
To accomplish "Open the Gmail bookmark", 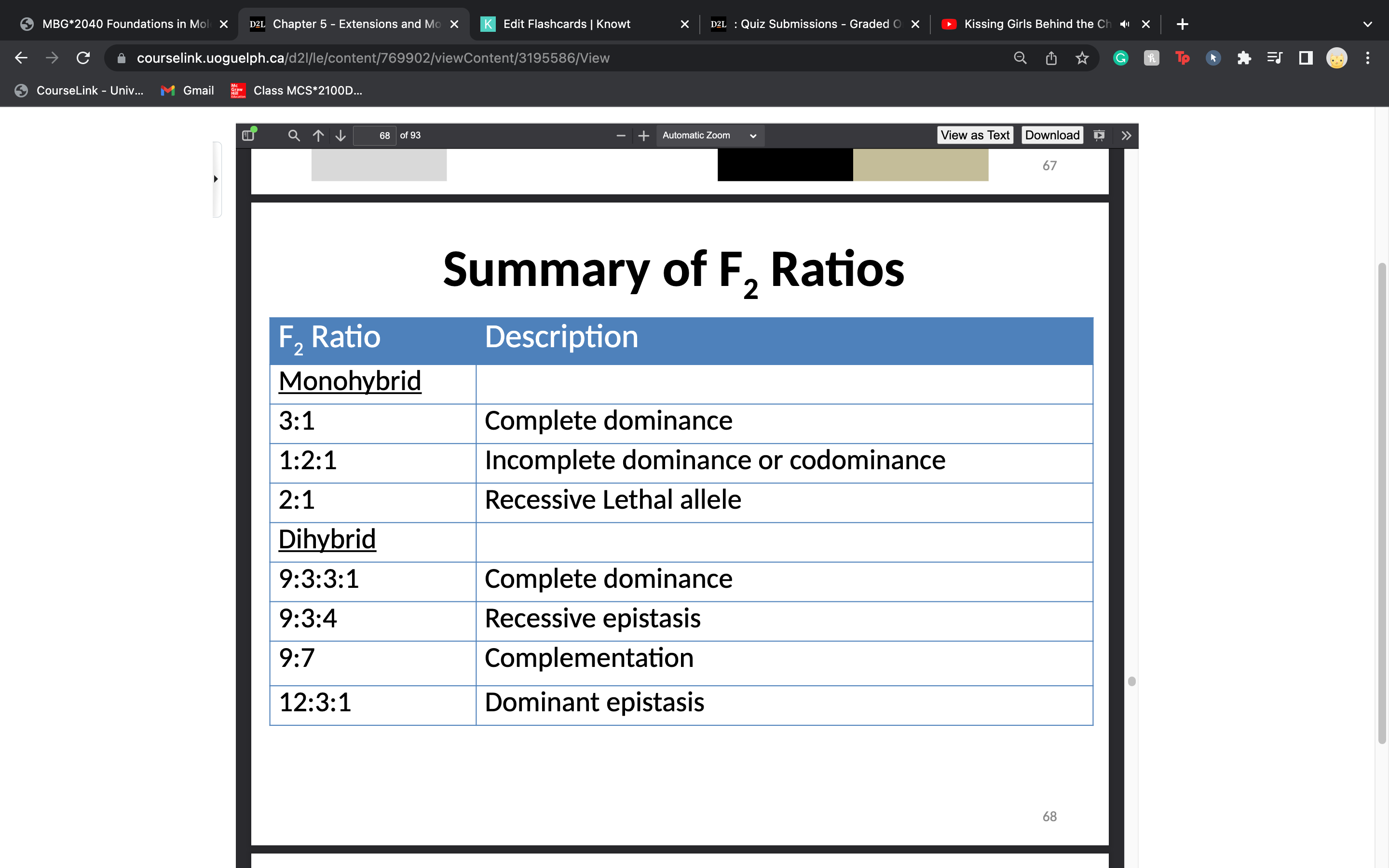I will (188, 91).
